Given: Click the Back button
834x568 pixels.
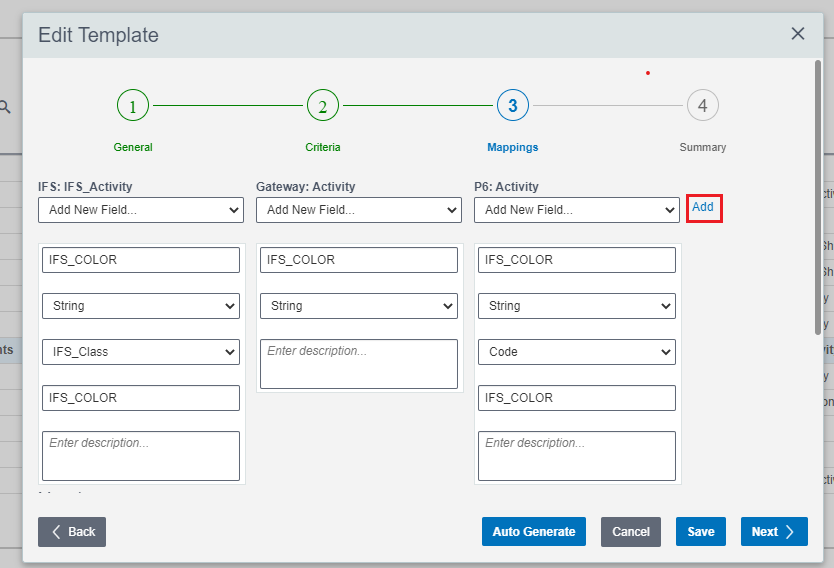Looking at the screenshot, I should click(72, 532).
